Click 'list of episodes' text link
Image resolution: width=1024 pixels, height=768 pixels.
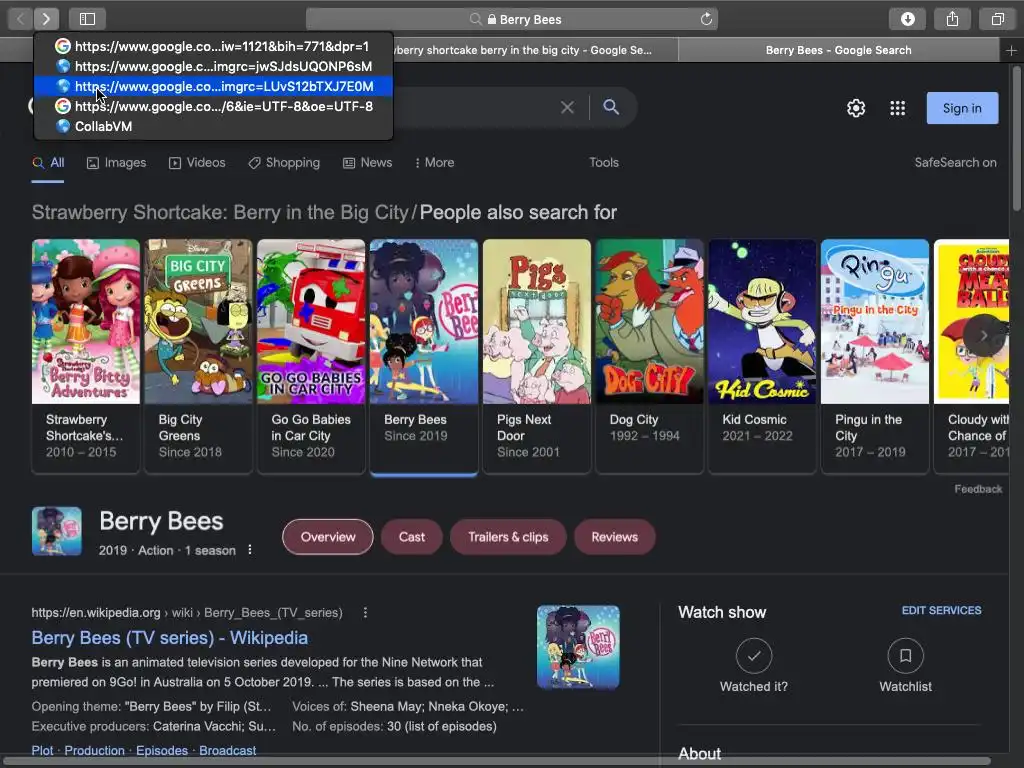450,726
